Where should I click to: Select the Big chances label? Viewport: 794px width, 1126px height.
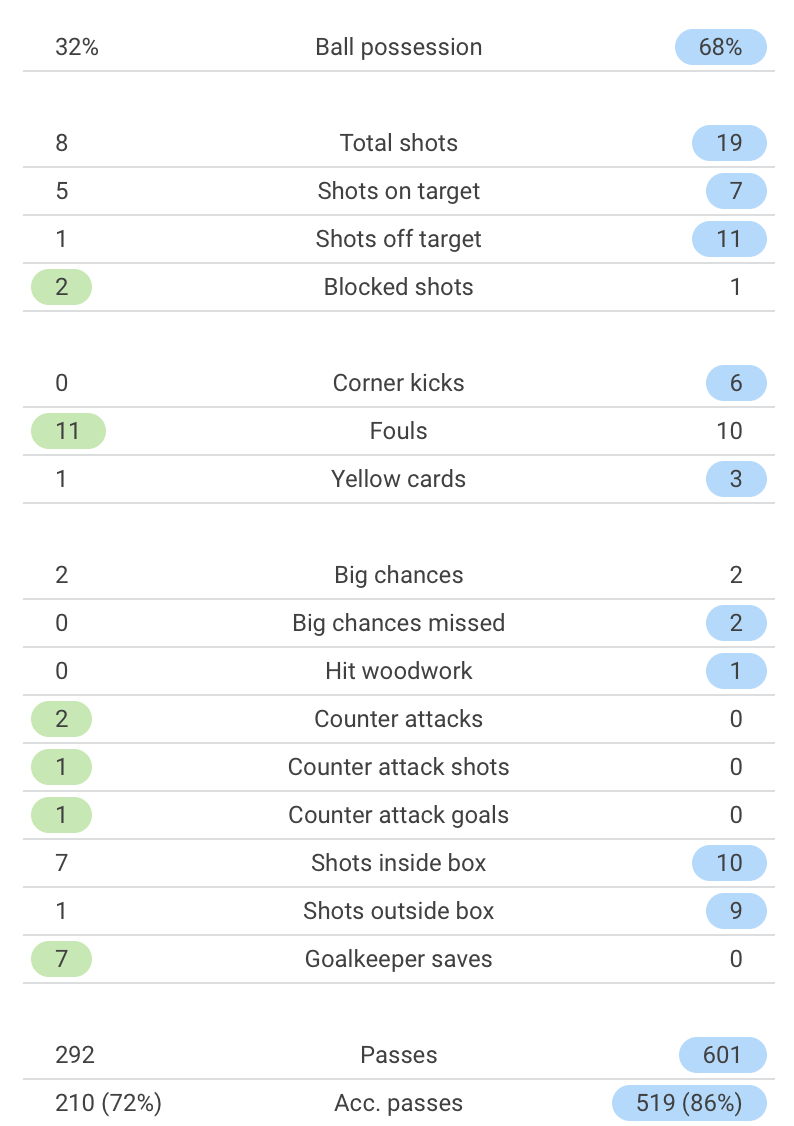pyautogui.click(x=398, y=575)
